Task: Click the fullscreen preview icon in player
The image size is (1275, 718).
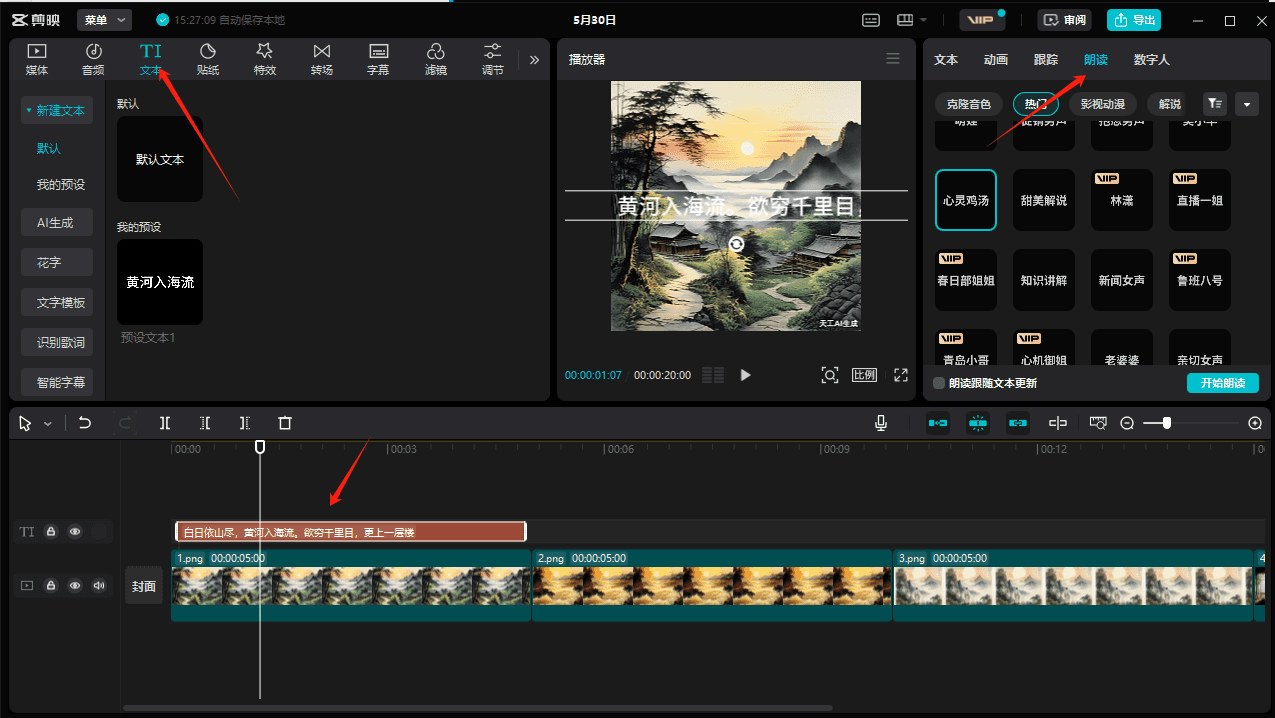Action: [901, 375]
